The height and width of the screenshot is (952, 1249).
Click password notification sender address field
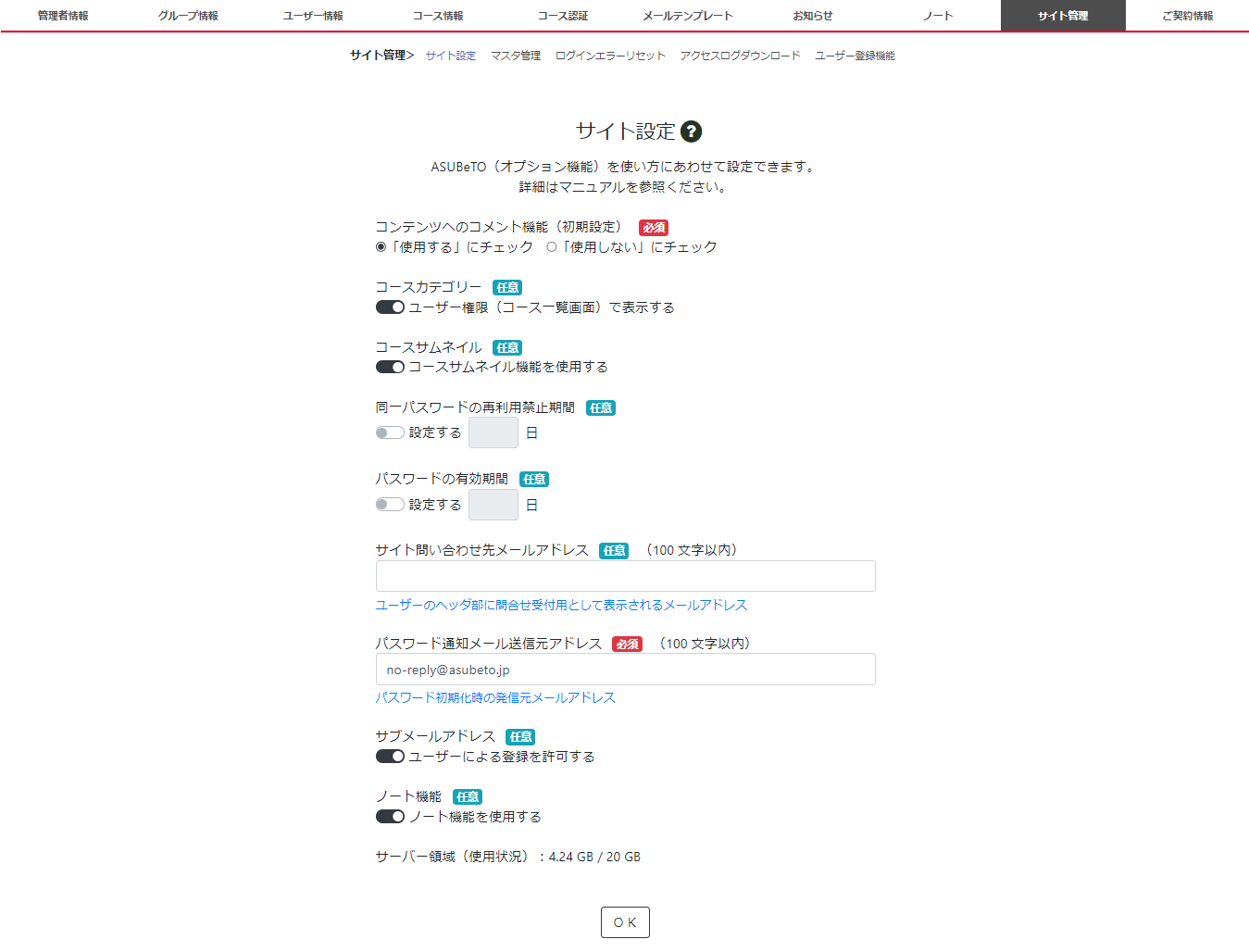626,670
